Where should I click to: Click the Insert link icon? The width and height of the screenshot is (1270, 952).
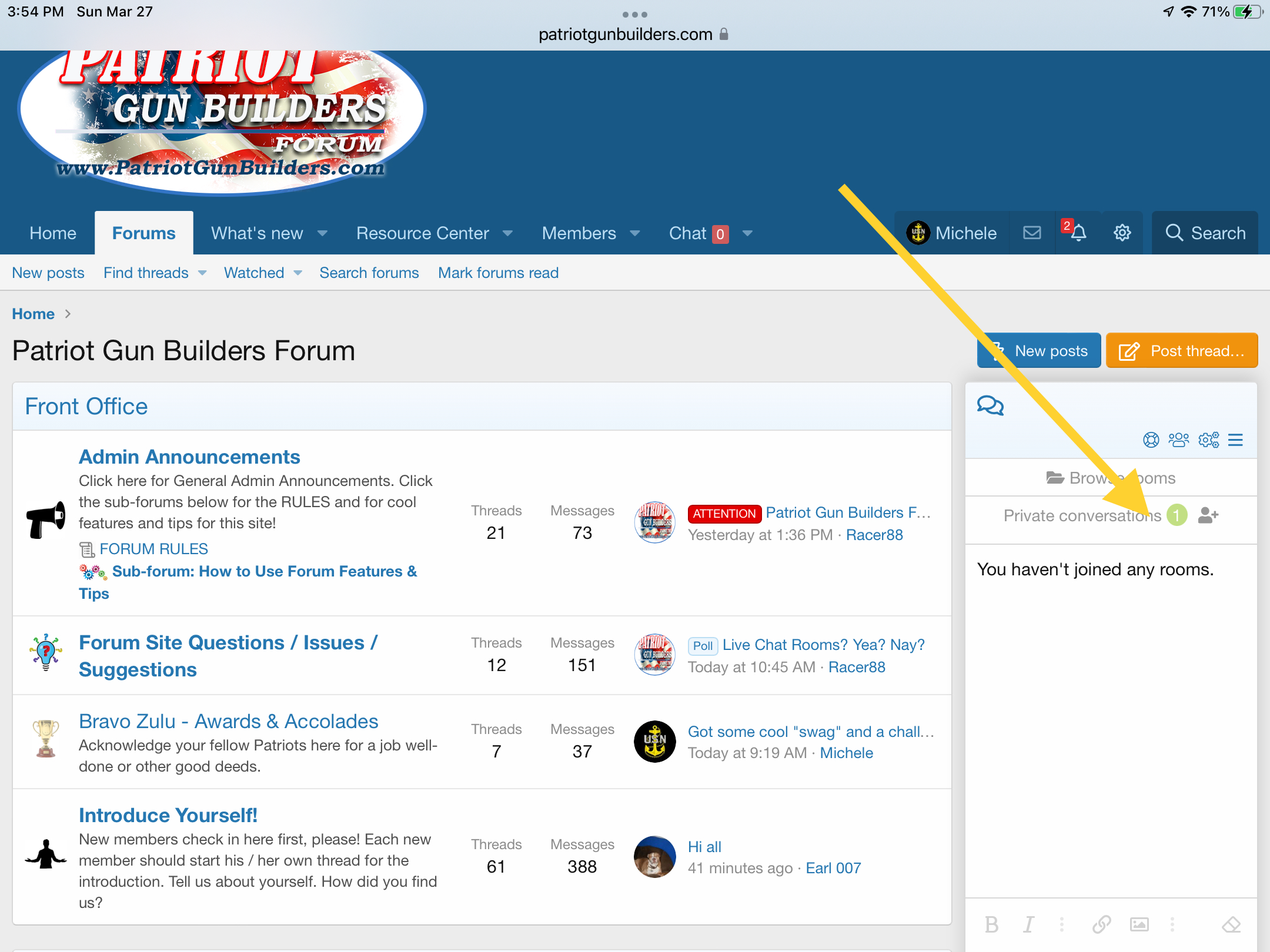(1101, 924)
